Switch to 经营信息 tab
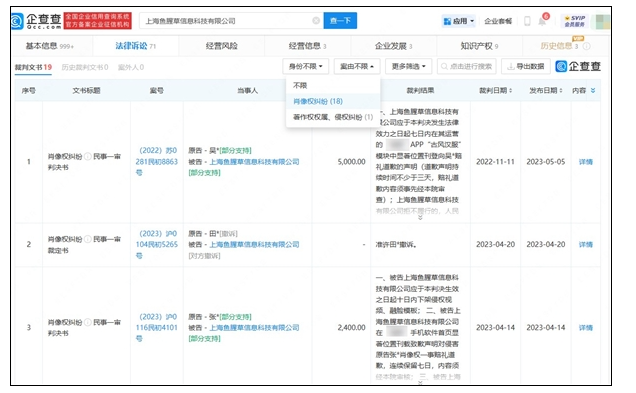 [307, 46]
